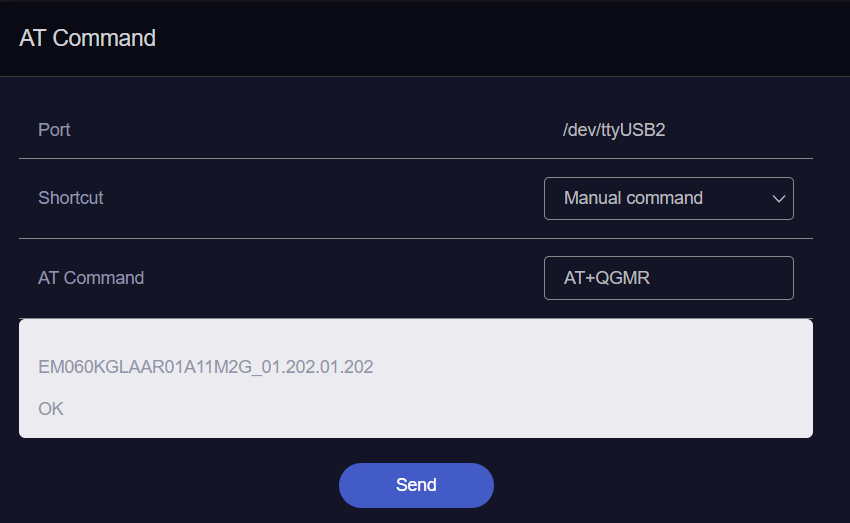Click the Send button
850x523 pixels.
coord(416,485)
